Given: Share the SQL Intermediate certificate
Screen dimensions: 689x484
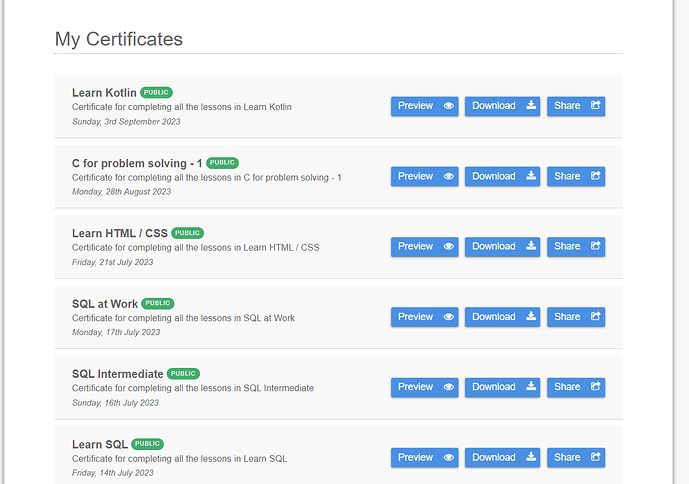Looking at the screenshot, I should coord(576,387).
